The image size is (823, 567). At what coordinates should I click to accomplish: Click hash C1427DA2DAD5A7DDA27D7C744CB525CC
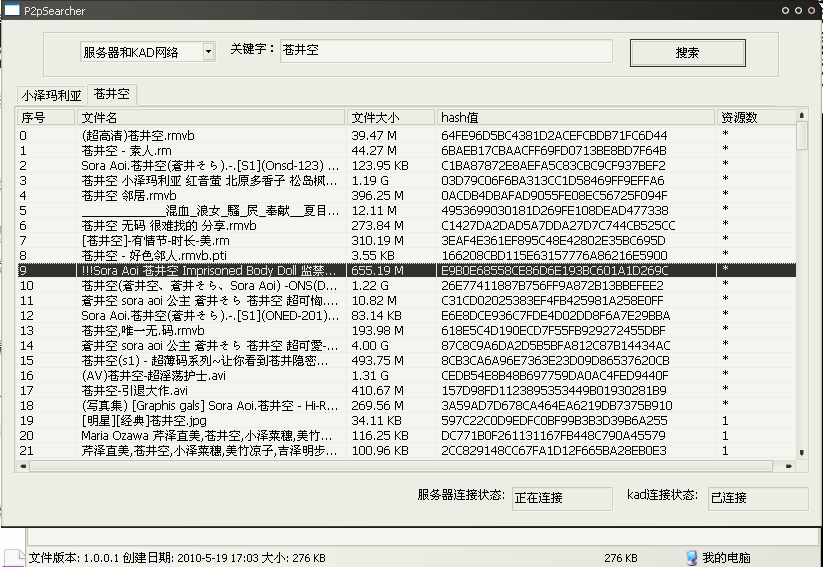pos(558,226)
